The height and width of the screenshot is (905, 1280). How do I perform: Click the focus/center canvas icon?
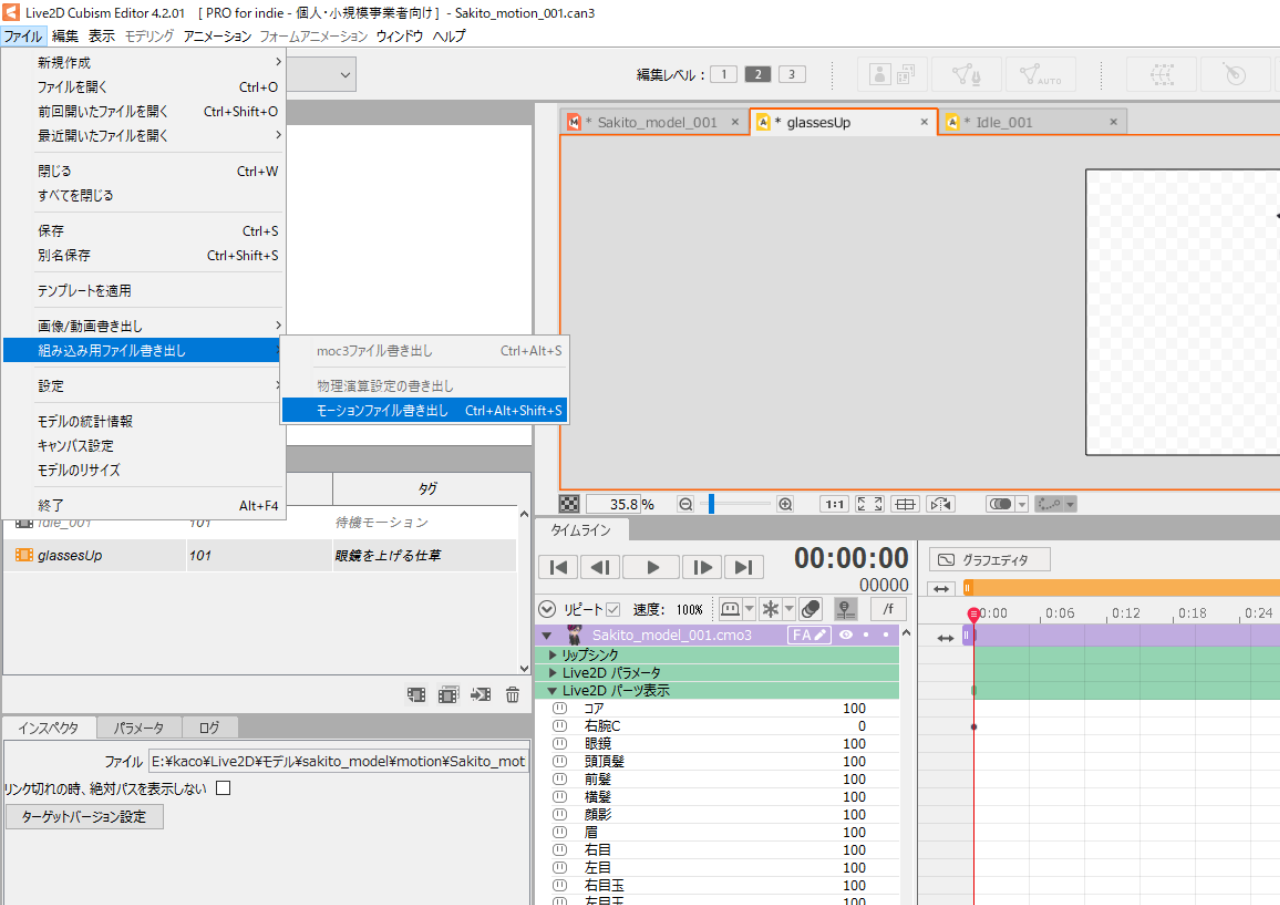(905, 504)
